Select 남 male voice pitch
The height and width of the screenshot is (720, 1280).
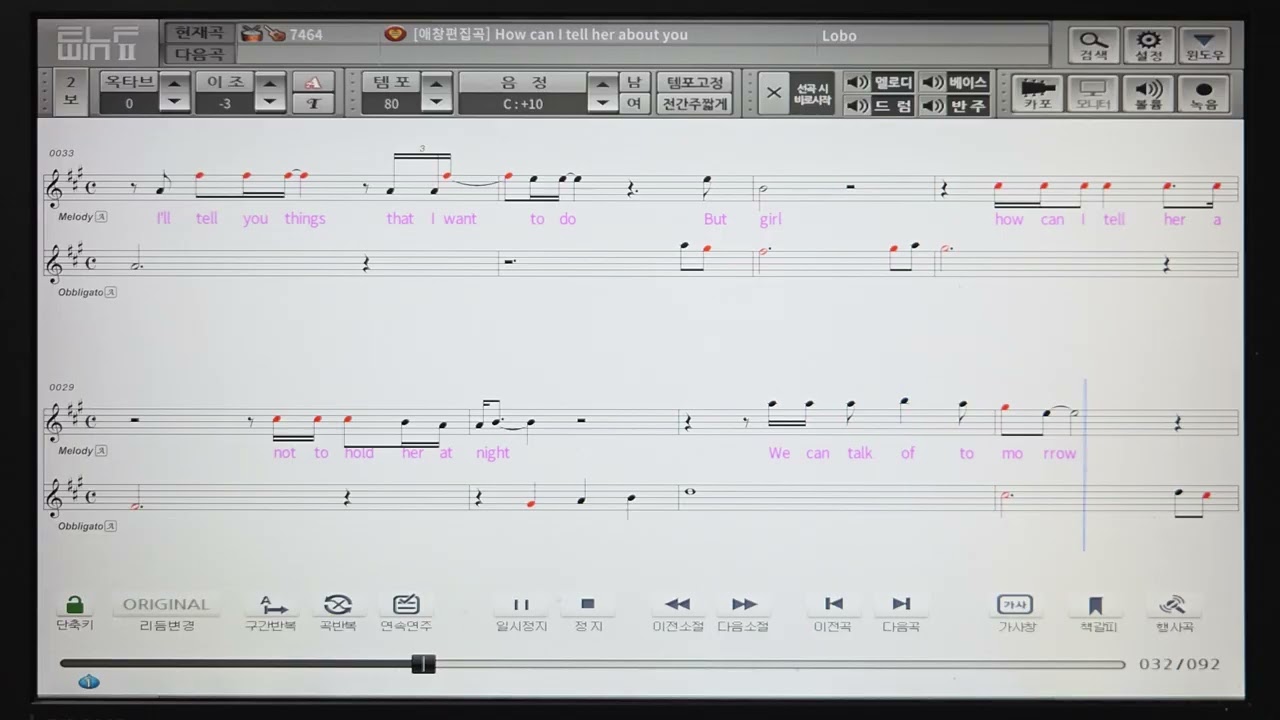(634, 82)
